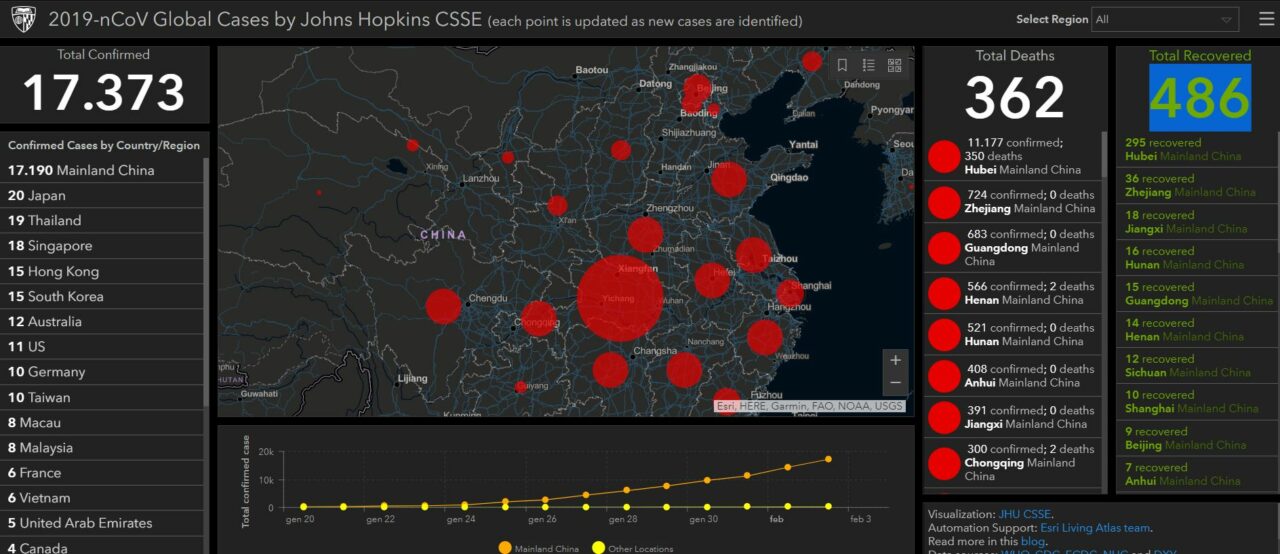Open the map bookmarks tool
This screenshot has height=554, width=1280.
[x=842, y=65]
